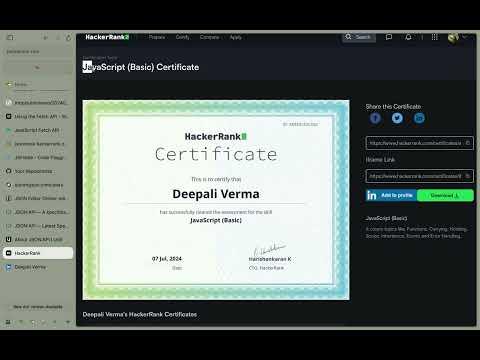Switch to the Deepali Verma sidebar tab

pyautogui.click(x=38, y=267)
